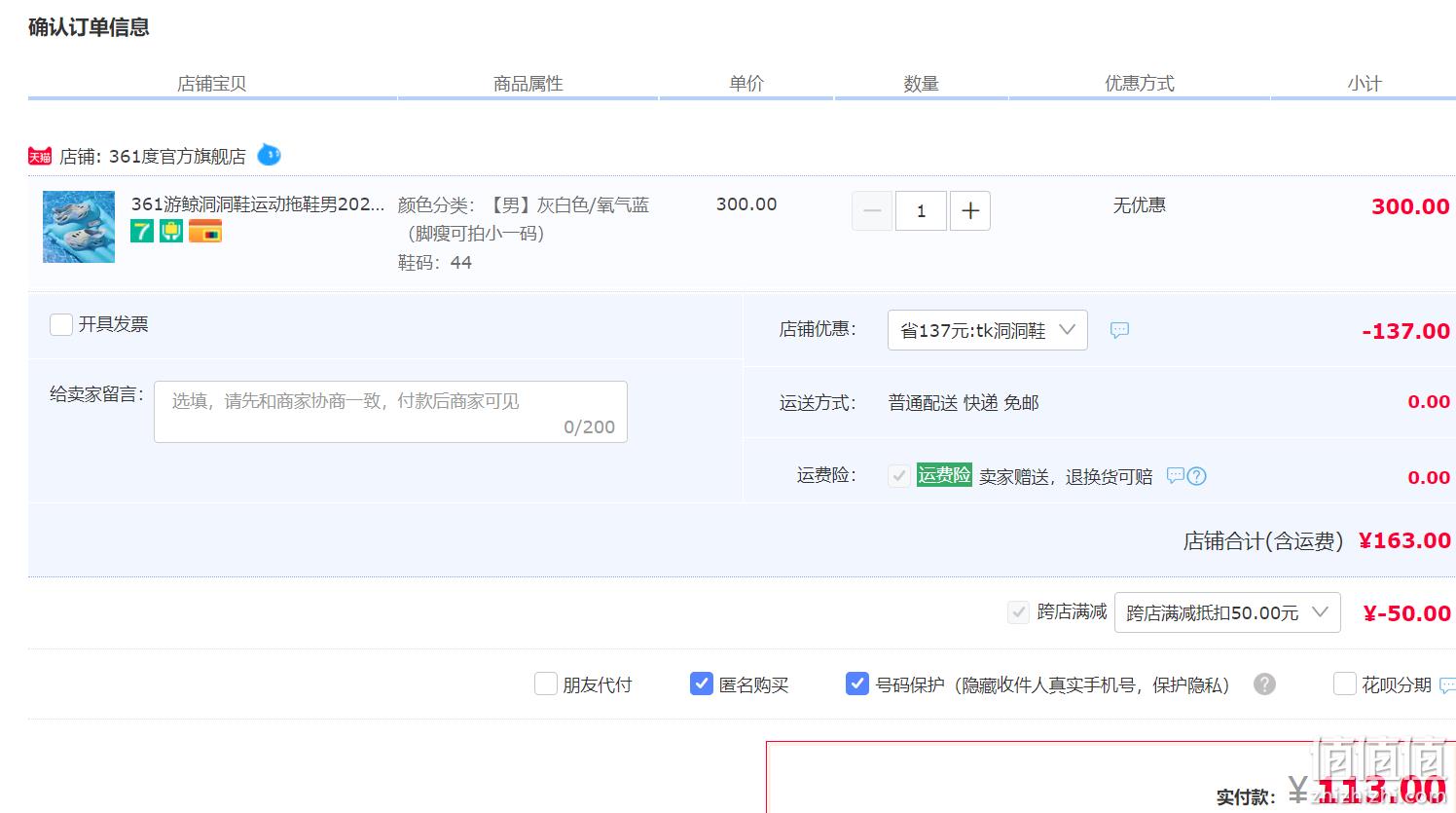1456x813 pixels.
Task: Click the shop name 361度官方旗舰店
Action: click(177, 156)
